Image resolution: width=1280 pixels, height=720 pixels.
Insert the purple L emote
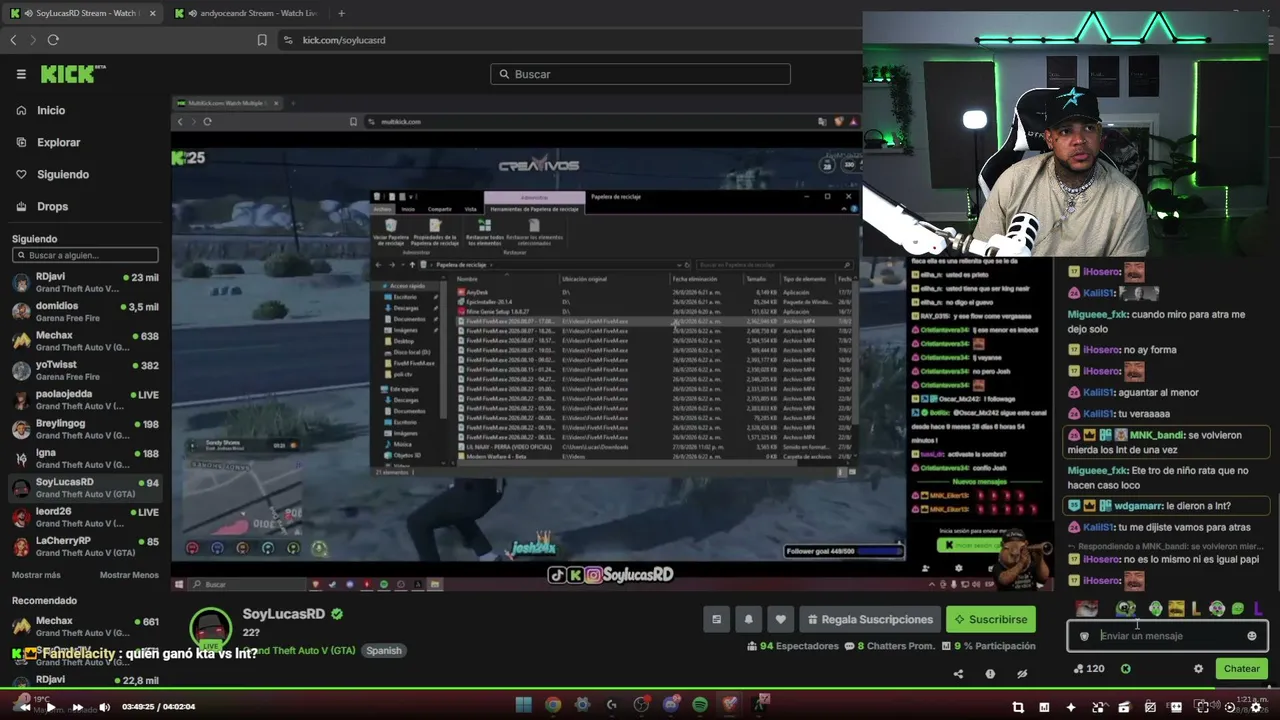coord(1257,608)
